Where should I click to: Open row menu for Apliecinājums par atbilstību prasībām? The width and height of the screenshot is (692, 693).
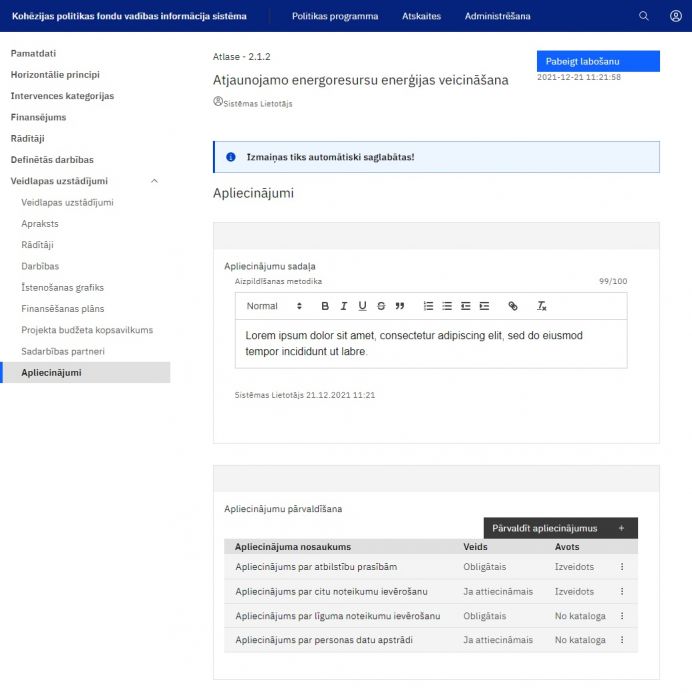622,567
